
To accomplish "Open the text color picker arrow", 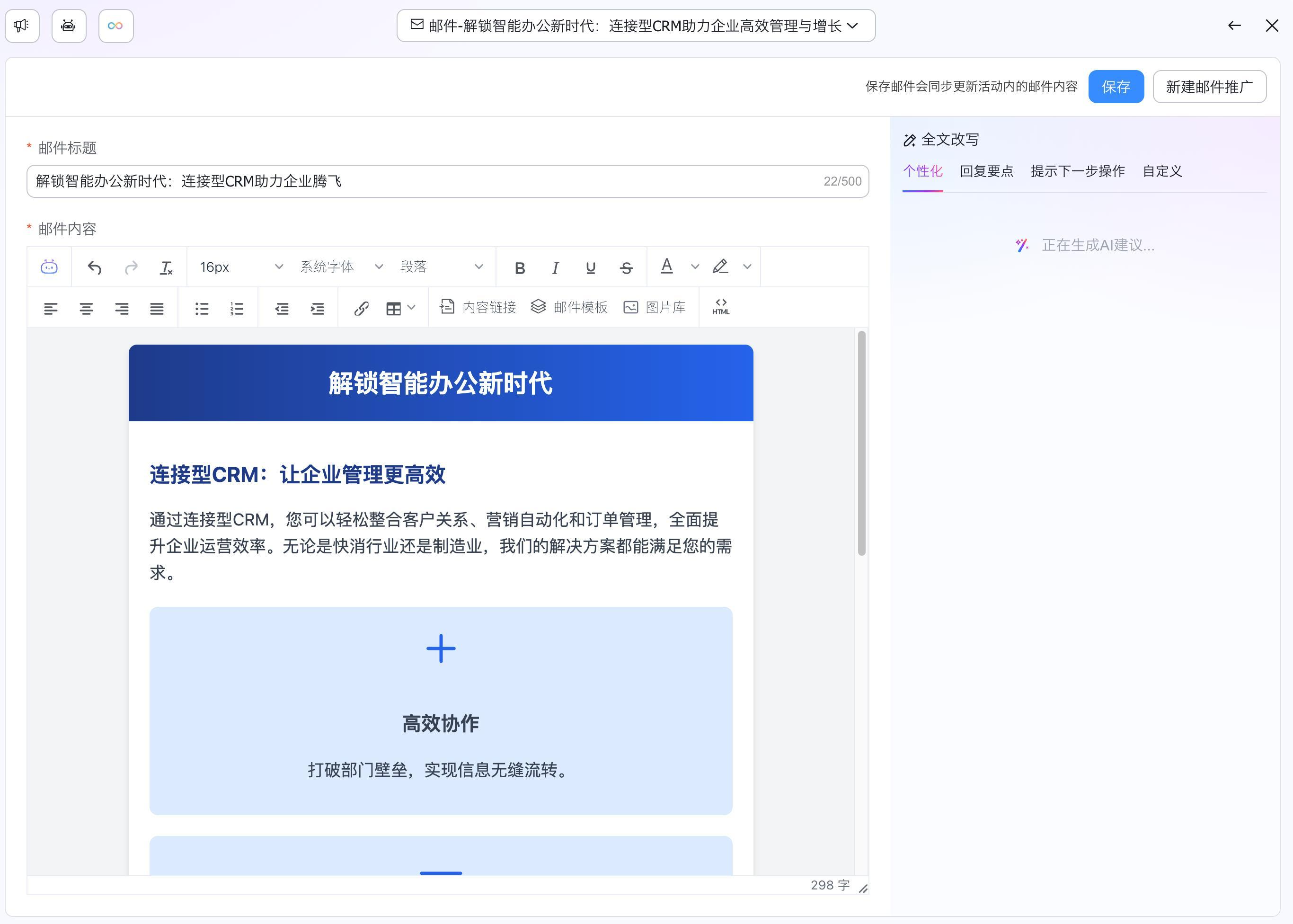I will (x=695, y=267).
